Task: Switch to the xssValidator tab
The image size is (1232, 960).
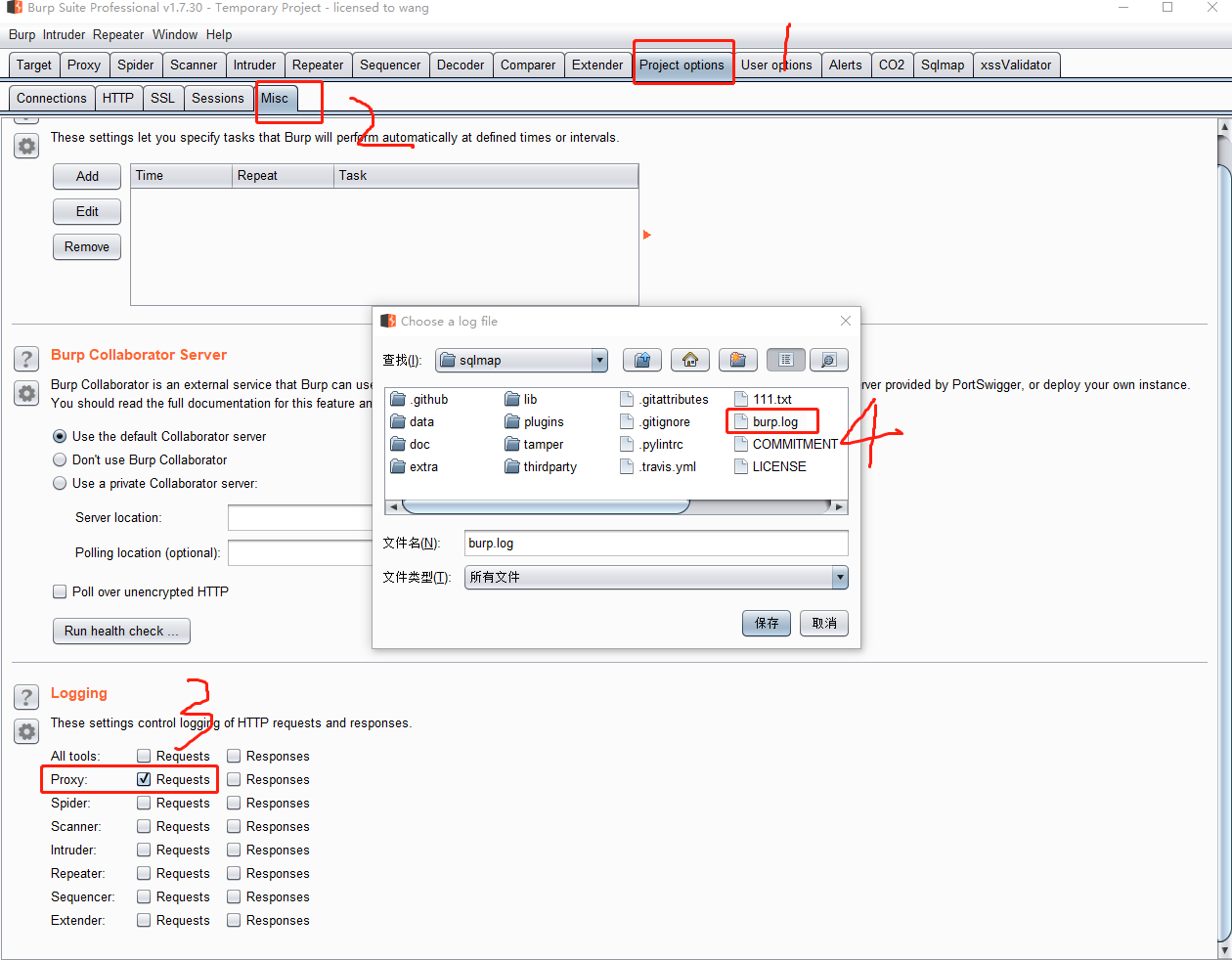Action: point(1016,65)
